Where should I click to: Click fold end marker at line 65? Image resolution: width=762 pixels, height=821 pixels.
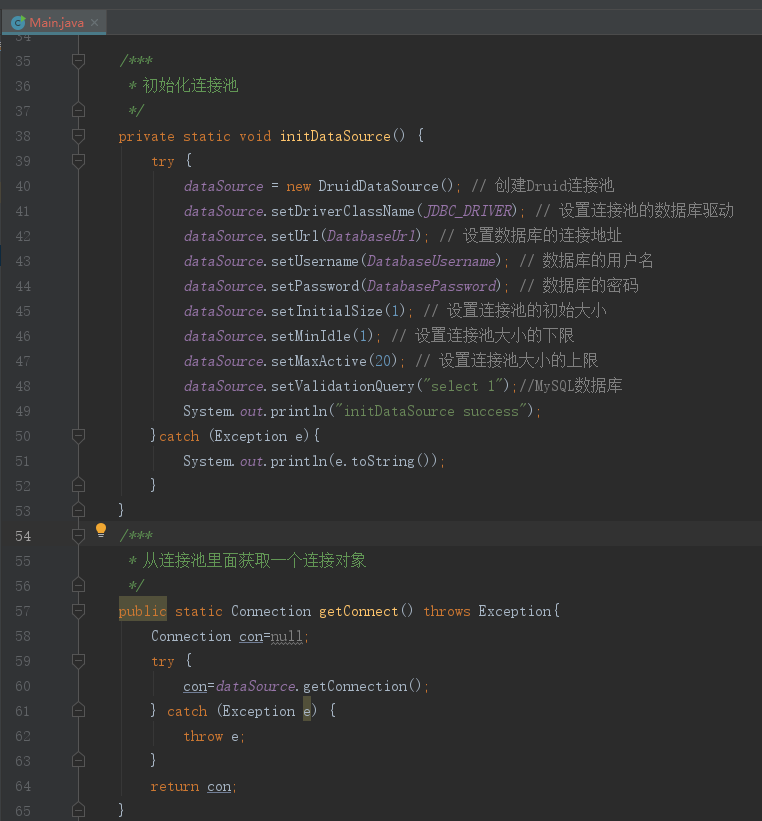pos(78,809)
